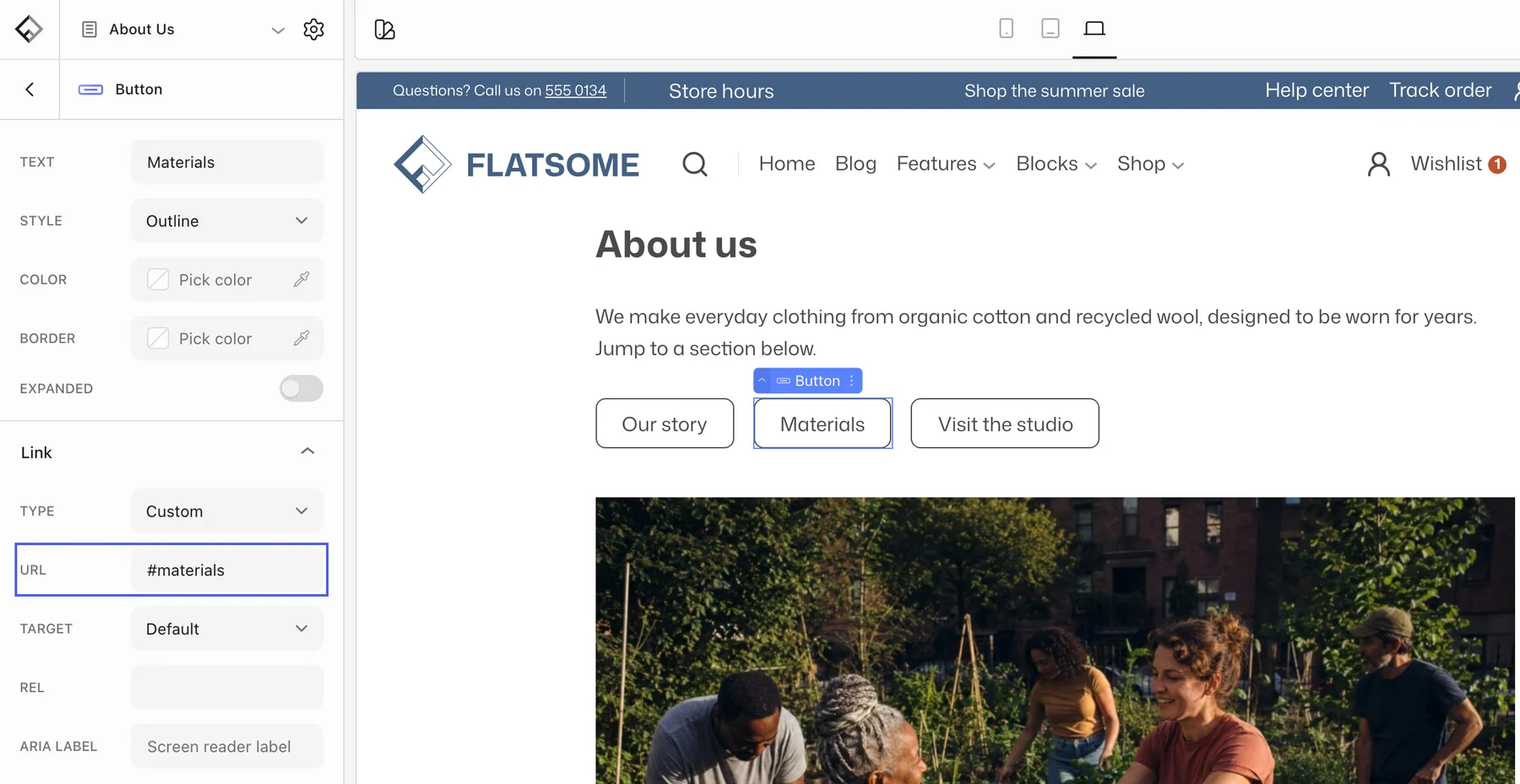1520x784 pixels.
Task: Click the Aria Label input field
Action: [x=227, y=747]
